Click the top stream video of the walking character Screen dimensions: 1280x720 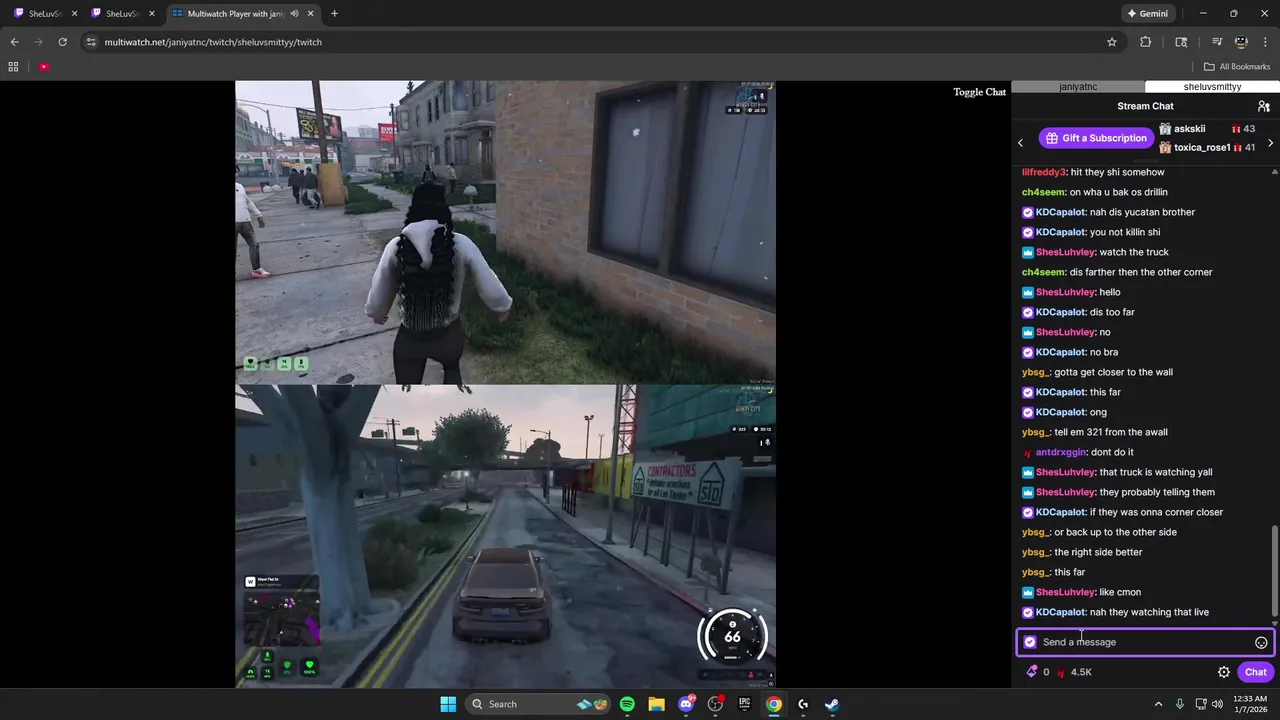[505, 232]
